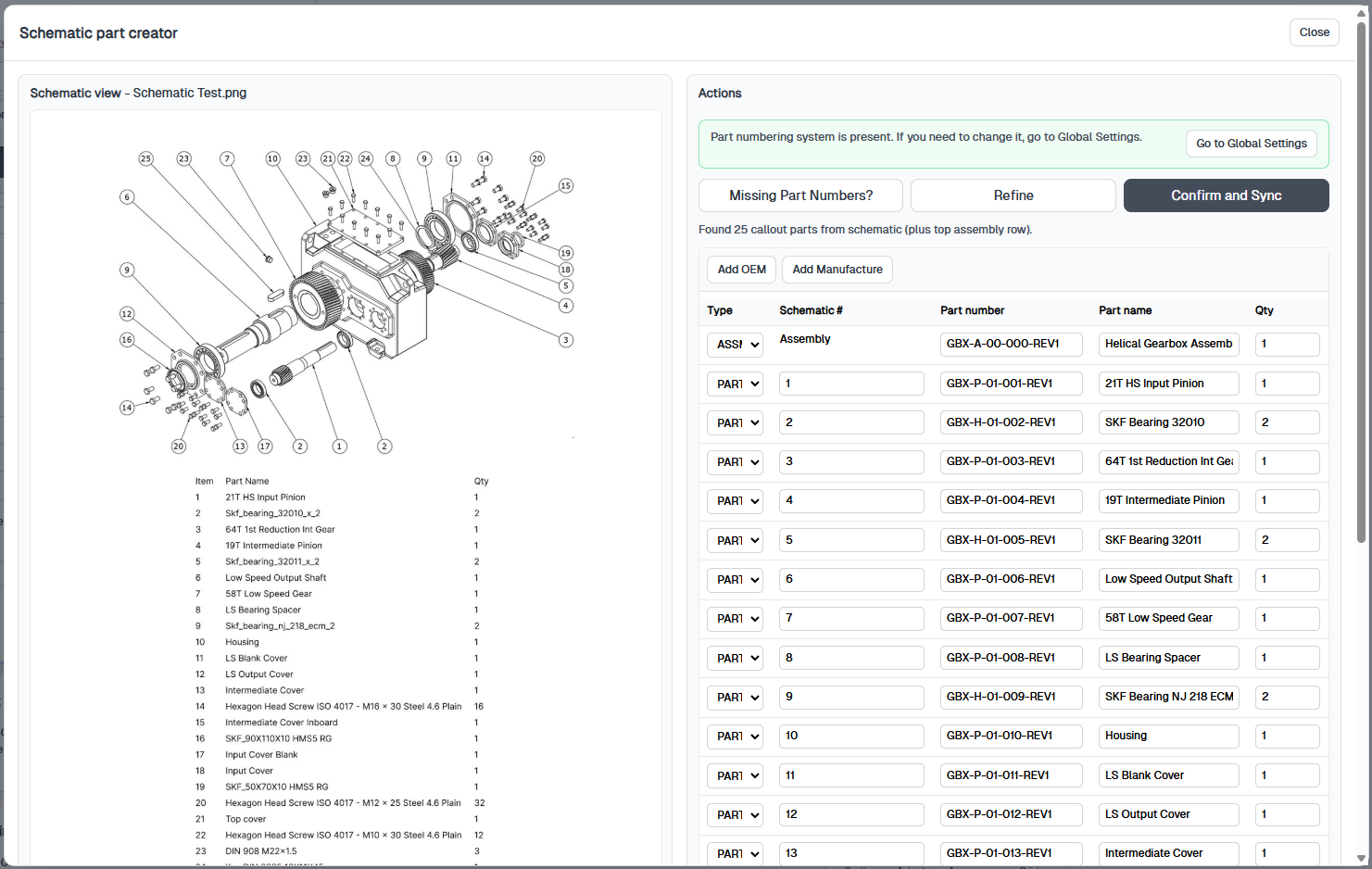The width and height of the screenshot is (1372, 869).
Task: Edit Qty field for LS Blank Cover
Action: (x=1287, y=775)
